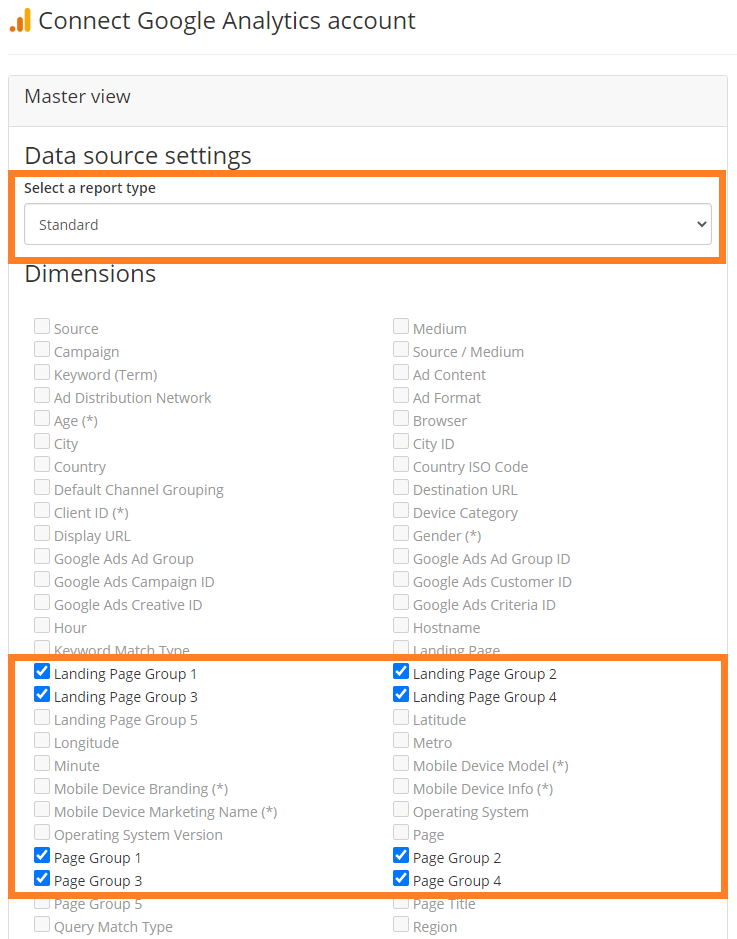Click the Data source settings heading
This screenshot has width=737, height=939.
(x=138, y=156)
